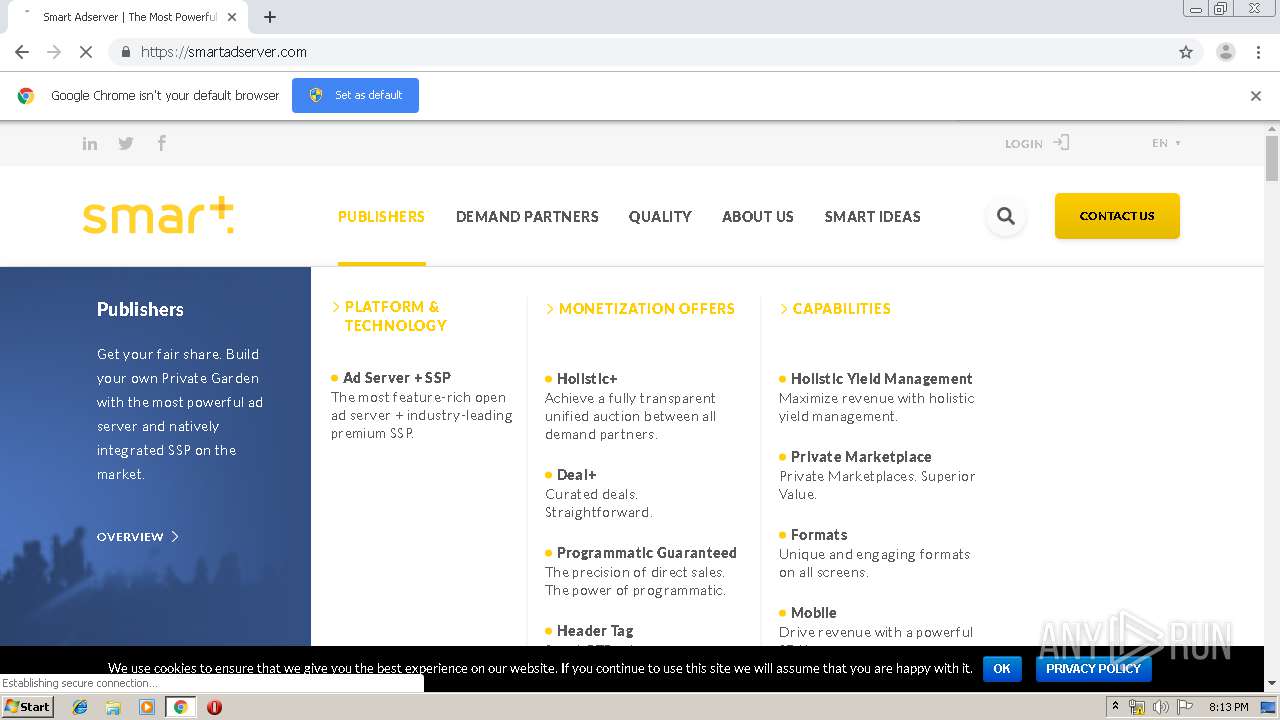Open a new browser tab
Viewport: 1280px width, 720px height.
click(270, 17)
